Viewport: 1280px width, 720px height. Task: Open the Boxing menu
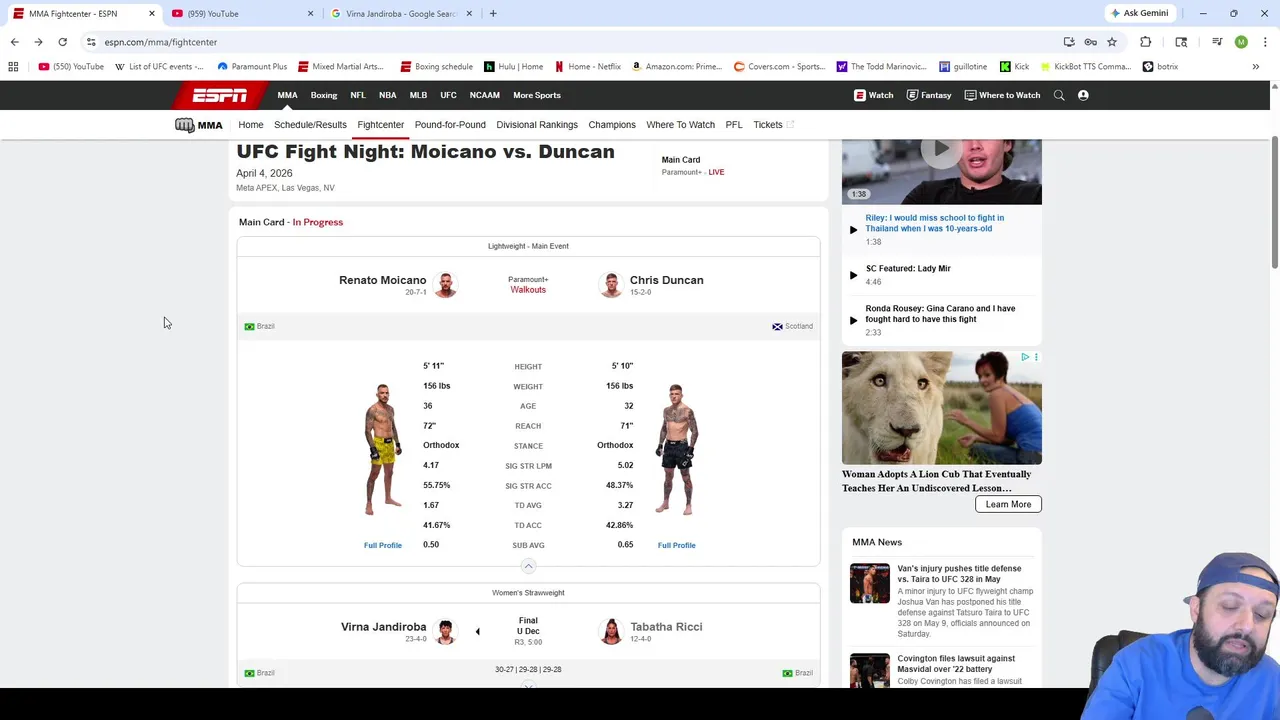click(x=324, y=95)
